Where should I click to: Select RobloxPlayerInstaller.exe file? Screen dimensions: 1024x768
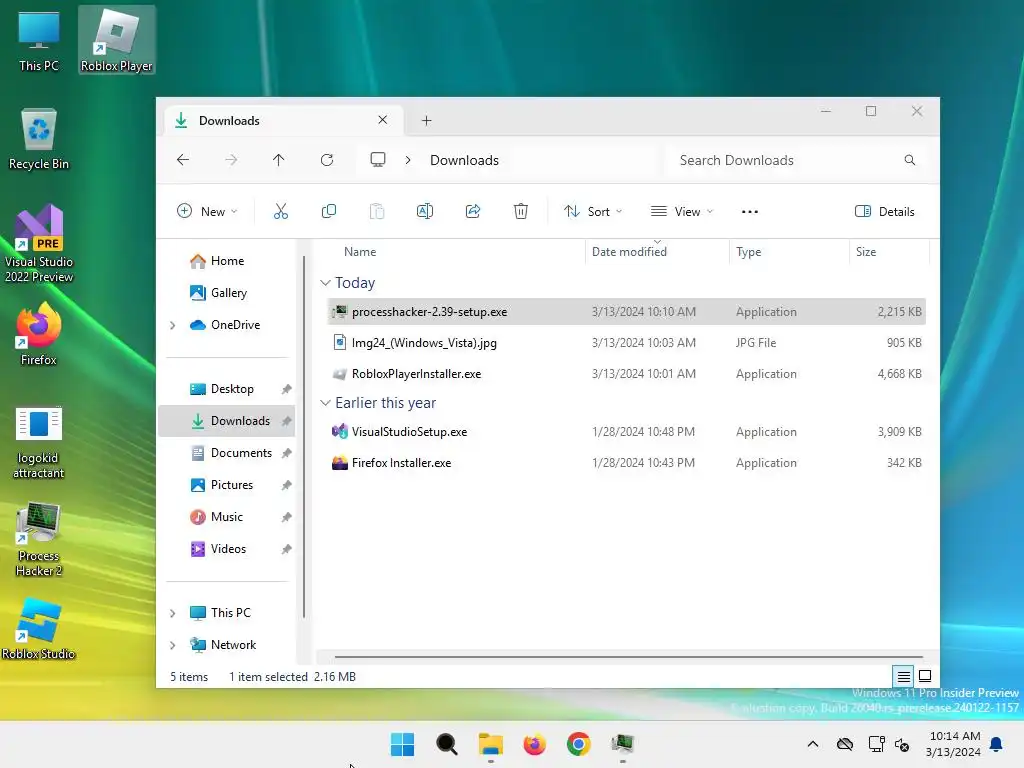[x=626, y=374]
